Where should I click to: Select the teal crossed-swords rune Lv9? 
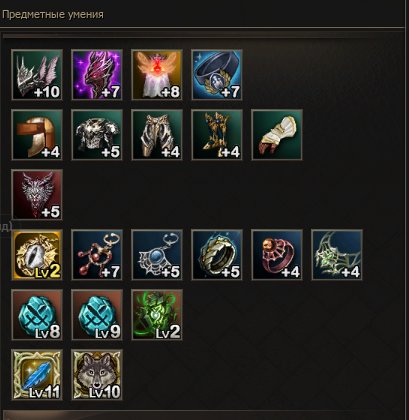click(97, 315)
